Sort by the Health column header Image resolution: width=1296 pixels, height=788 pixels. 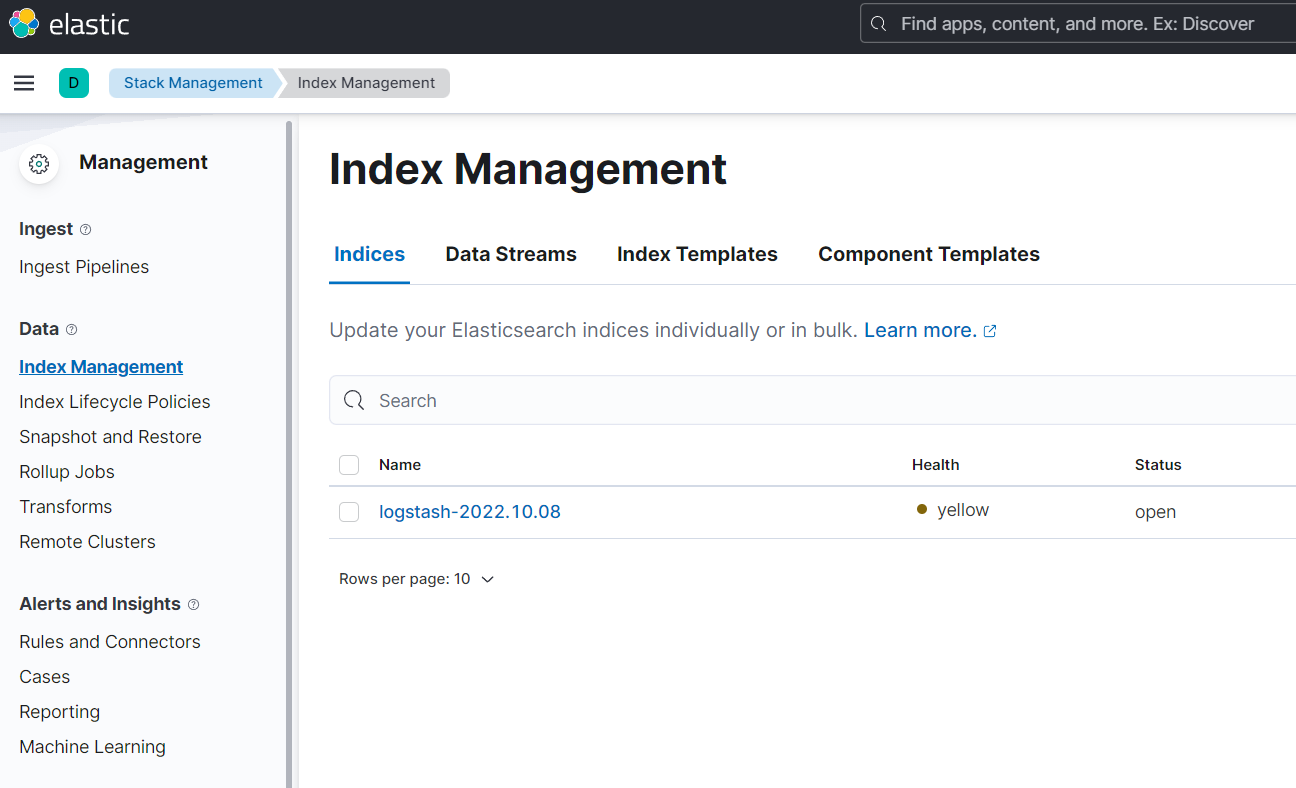(x=936, y=465)
